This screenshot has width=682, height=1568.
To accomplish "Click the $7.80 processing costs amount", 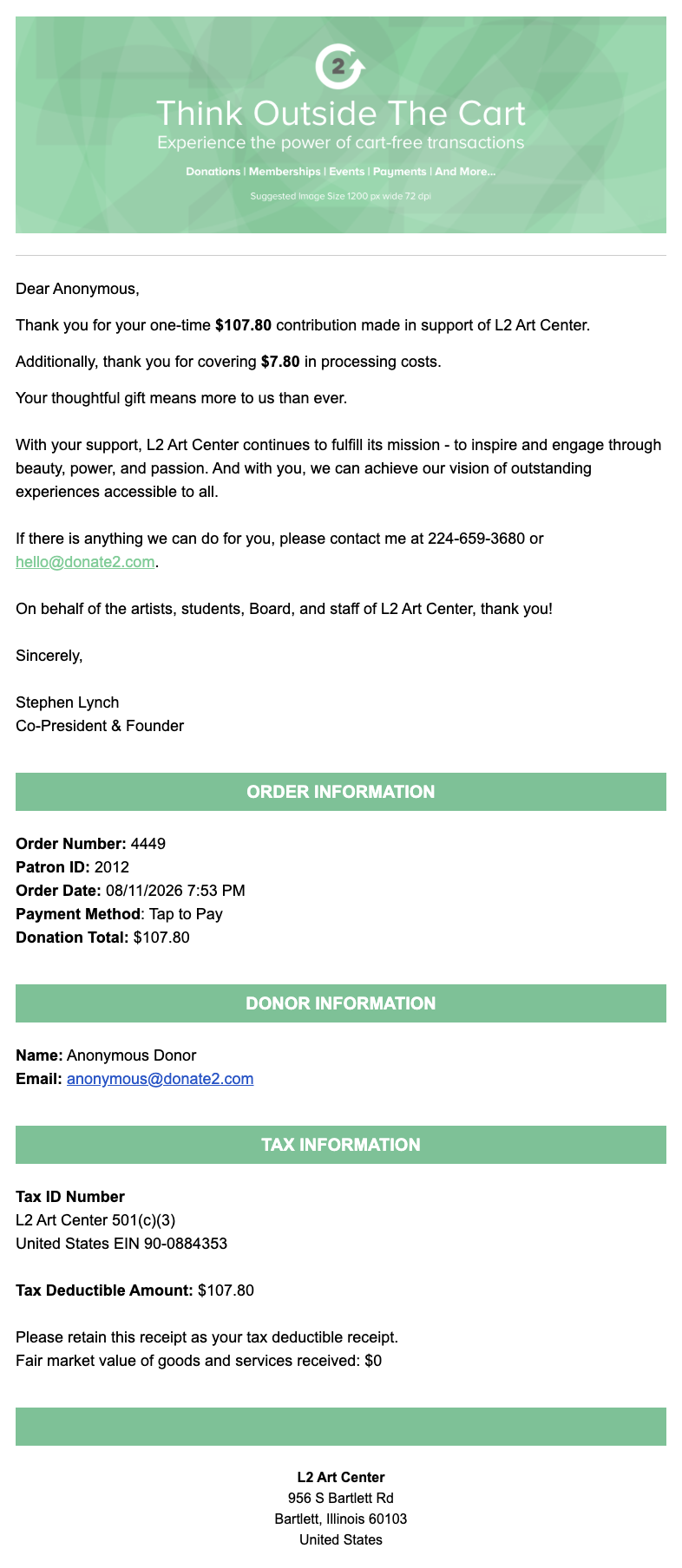I will click(280, 362).
